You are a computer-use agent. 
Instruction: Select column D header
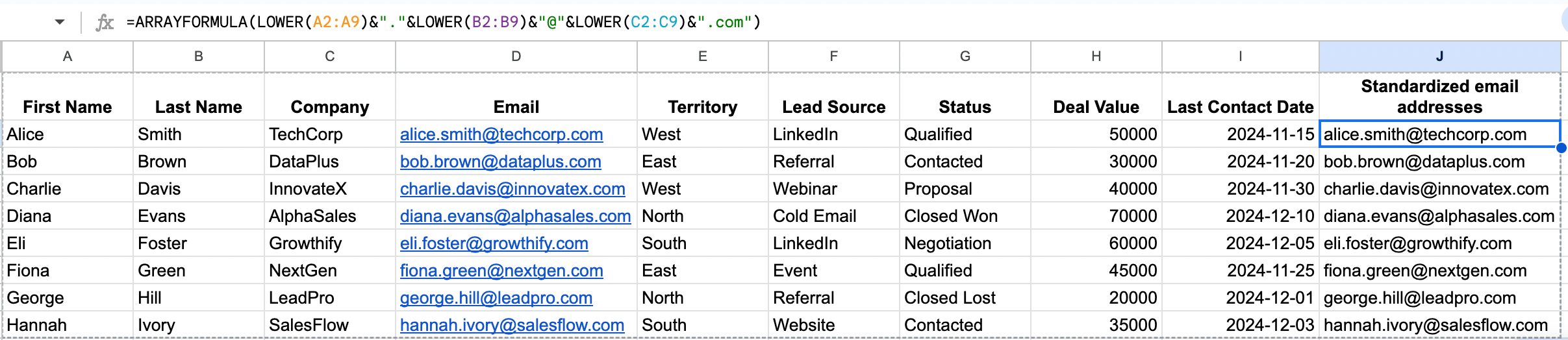516,56
